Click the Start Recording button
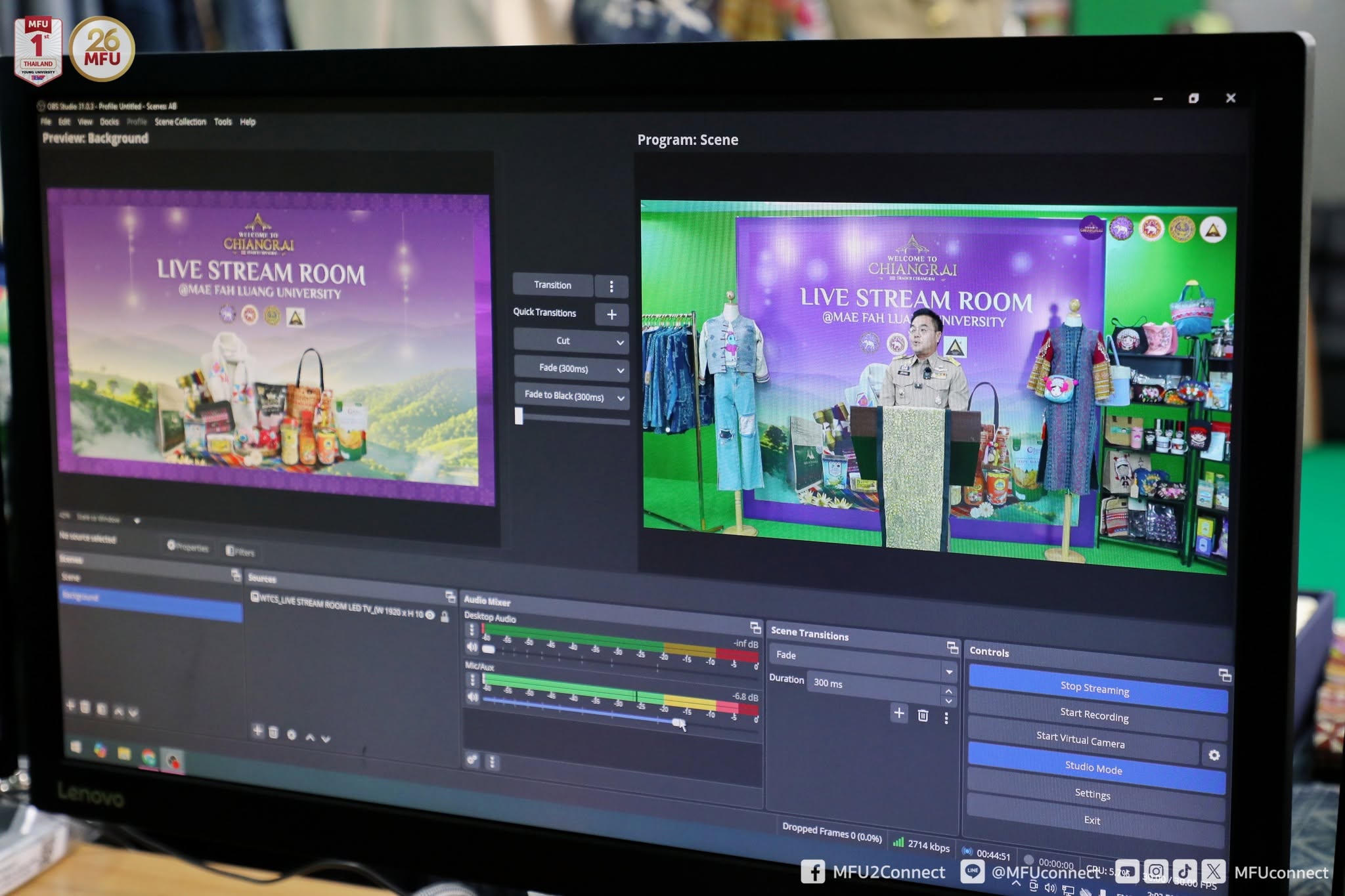 pos(1094,715)
